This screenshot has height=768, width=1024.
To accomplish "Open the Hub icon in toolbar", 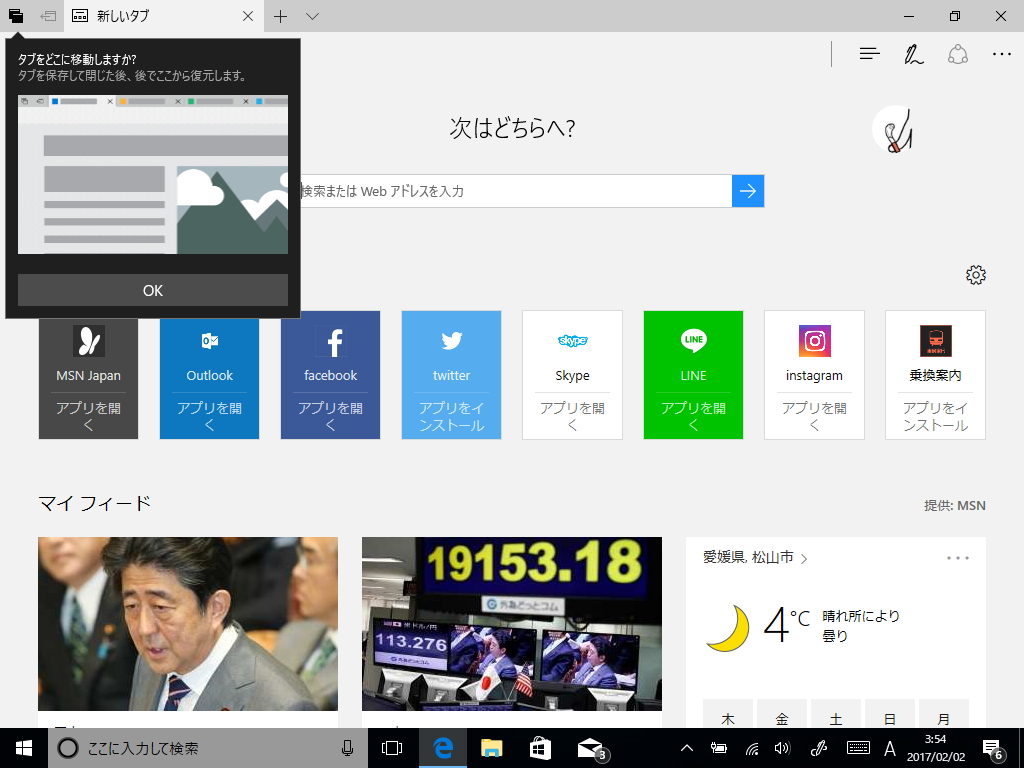I will pos(869,54).
